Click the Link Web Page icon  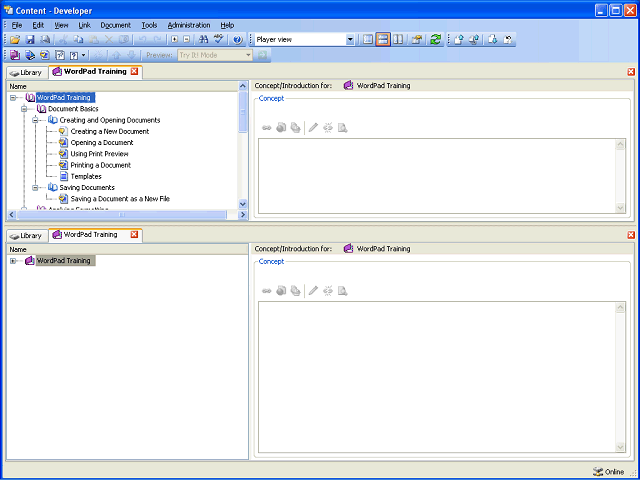pos(60,55)
